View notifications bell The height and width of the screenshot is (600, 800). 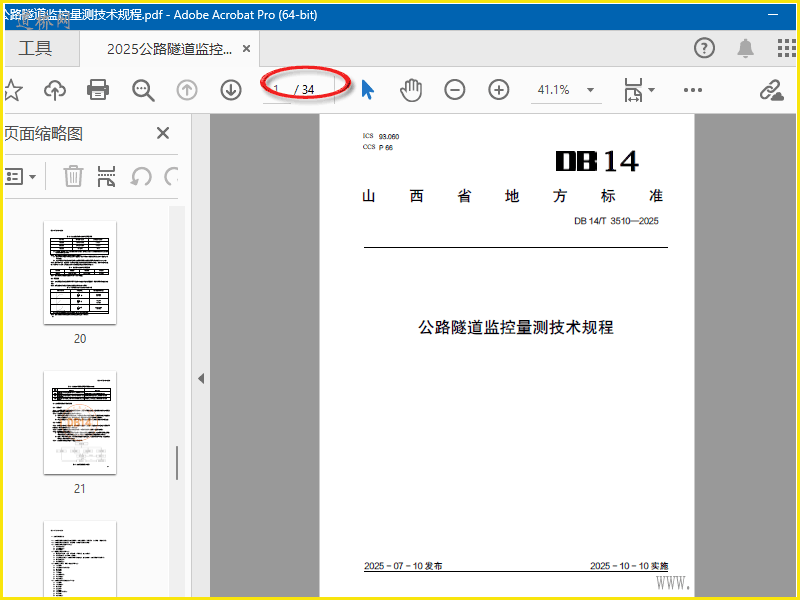pyautogui.click(x=745, y=48)
